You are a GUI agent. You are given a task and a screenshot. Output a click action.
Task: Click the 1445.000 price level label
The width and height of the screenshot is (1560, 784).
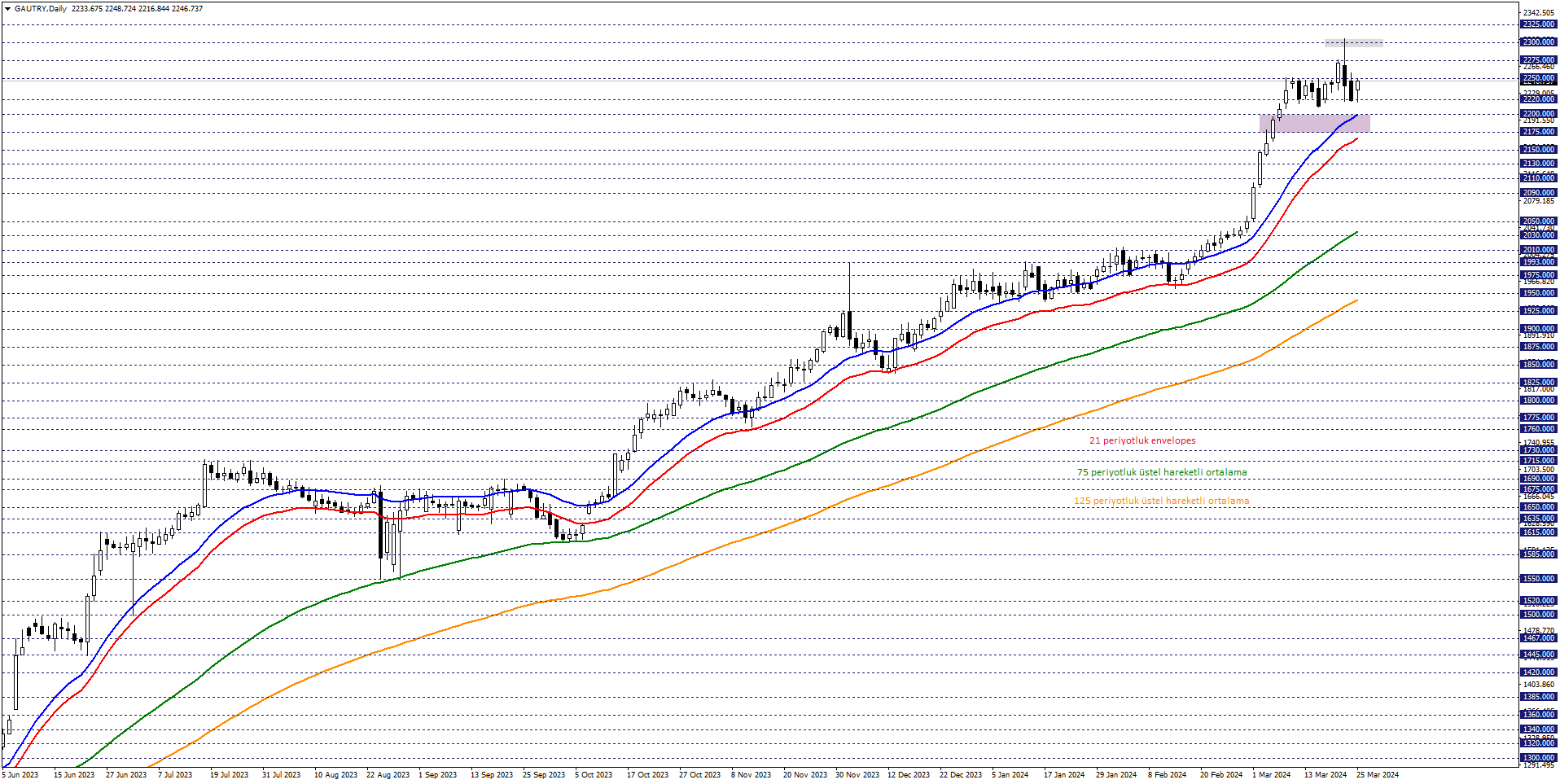pos(1538,655)
